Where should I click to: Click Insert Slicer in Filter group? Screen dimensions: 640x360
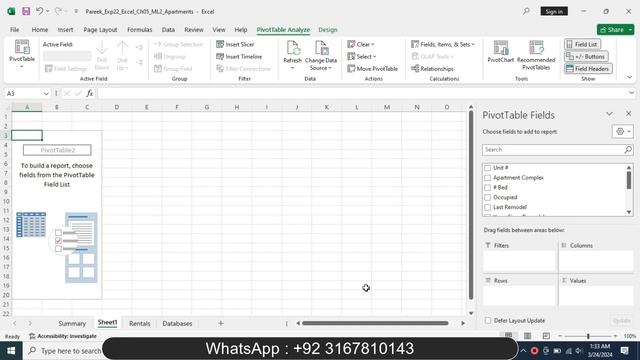pyautogui.click(x=235, y=44)
